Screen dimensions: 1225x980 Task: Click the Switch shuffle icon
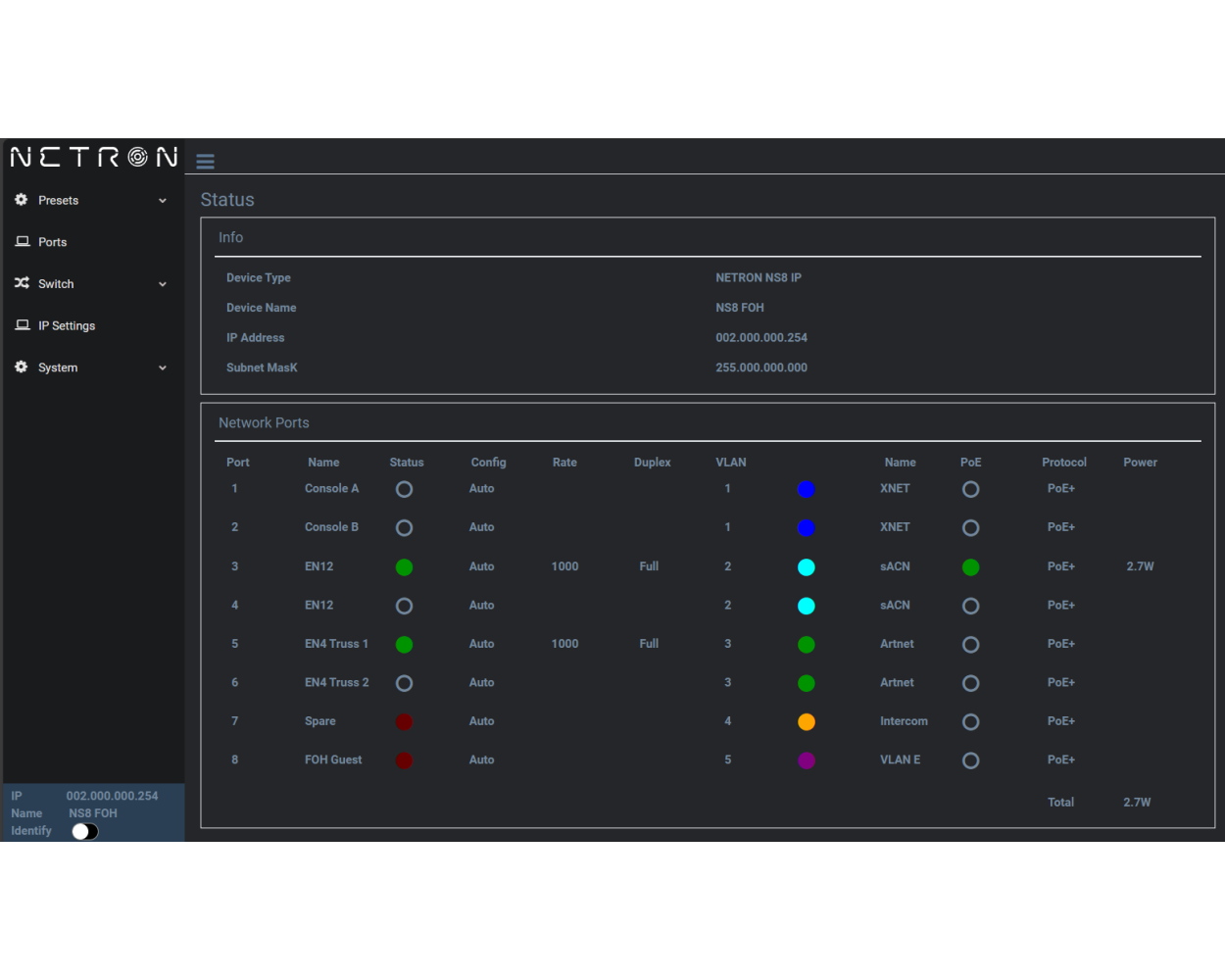[22, 283]
